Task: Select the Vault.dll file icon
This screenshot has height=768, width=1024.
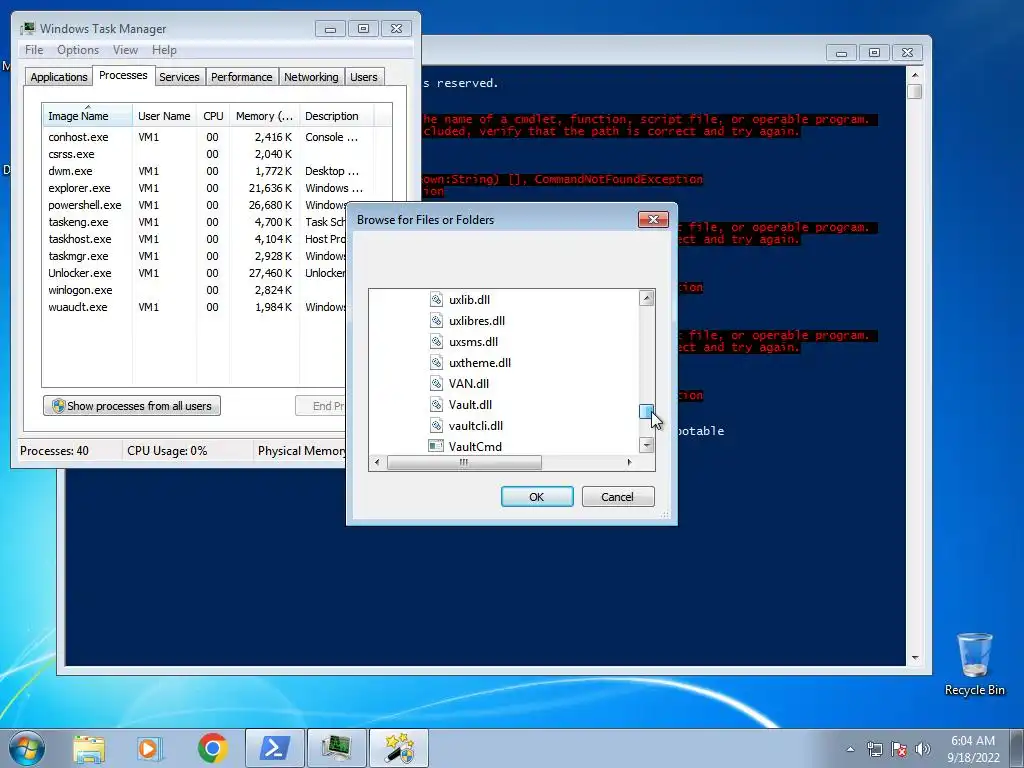Action: 436,404
